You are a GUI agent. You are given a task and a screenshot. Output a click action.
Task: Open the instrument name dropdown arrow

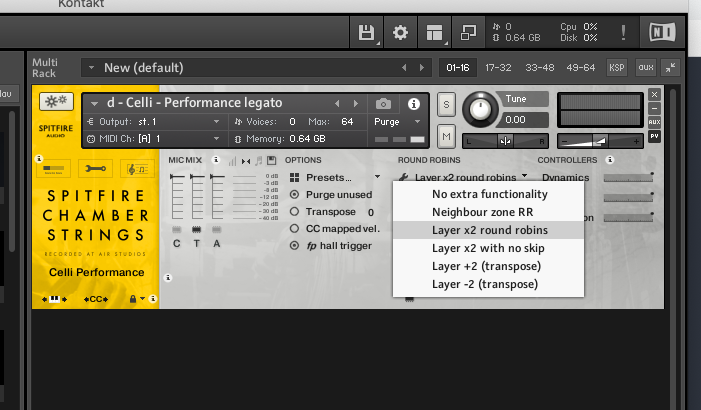point(94,103)
